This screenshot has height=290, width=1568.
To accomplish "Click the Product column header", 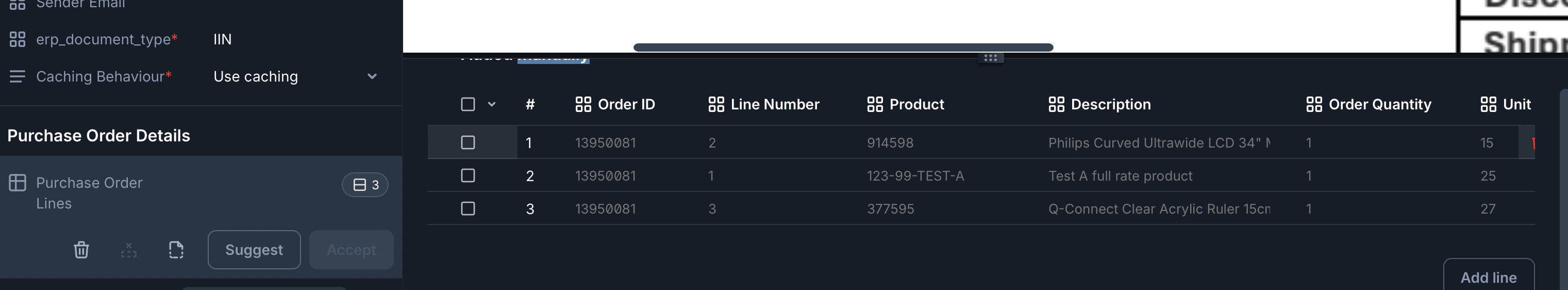I will point(916,105).
